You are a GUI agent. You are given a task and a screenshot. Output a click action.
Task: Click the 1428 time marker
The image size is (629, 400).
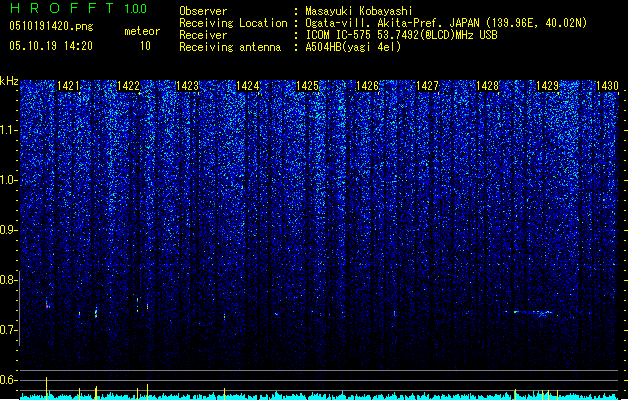tap(487, 86)
